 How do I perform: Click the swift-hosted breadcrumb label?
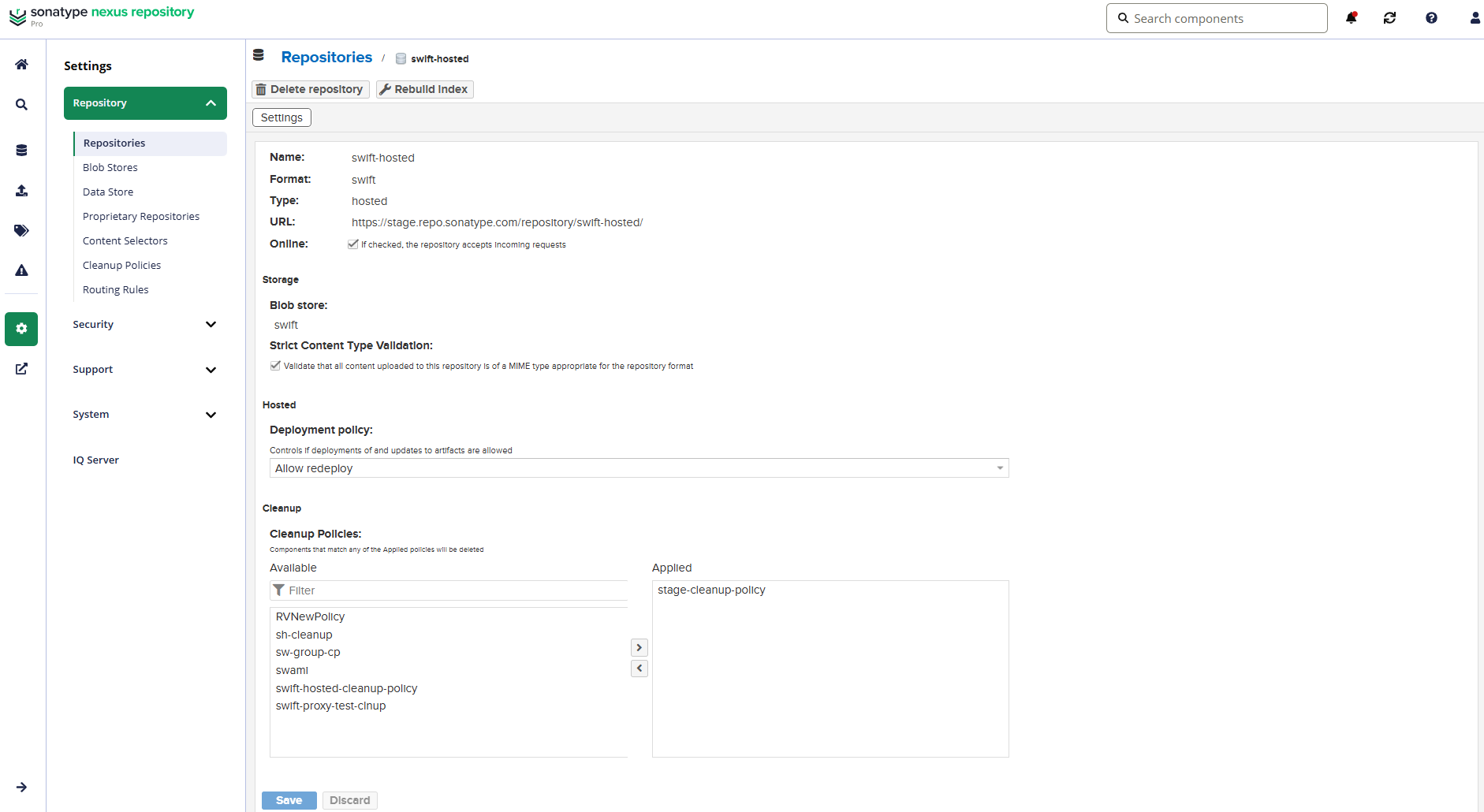click(439, 58)
